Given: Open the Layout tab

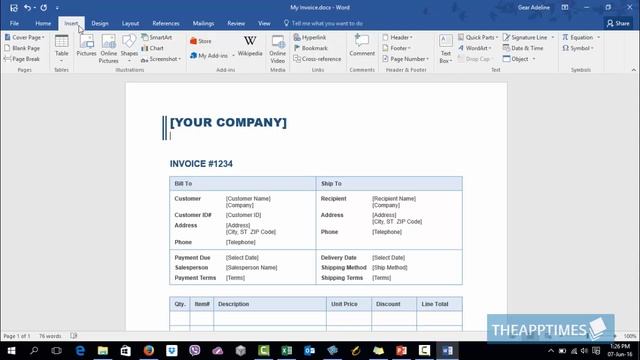Looking at the screenshot, I should point(130,23).
